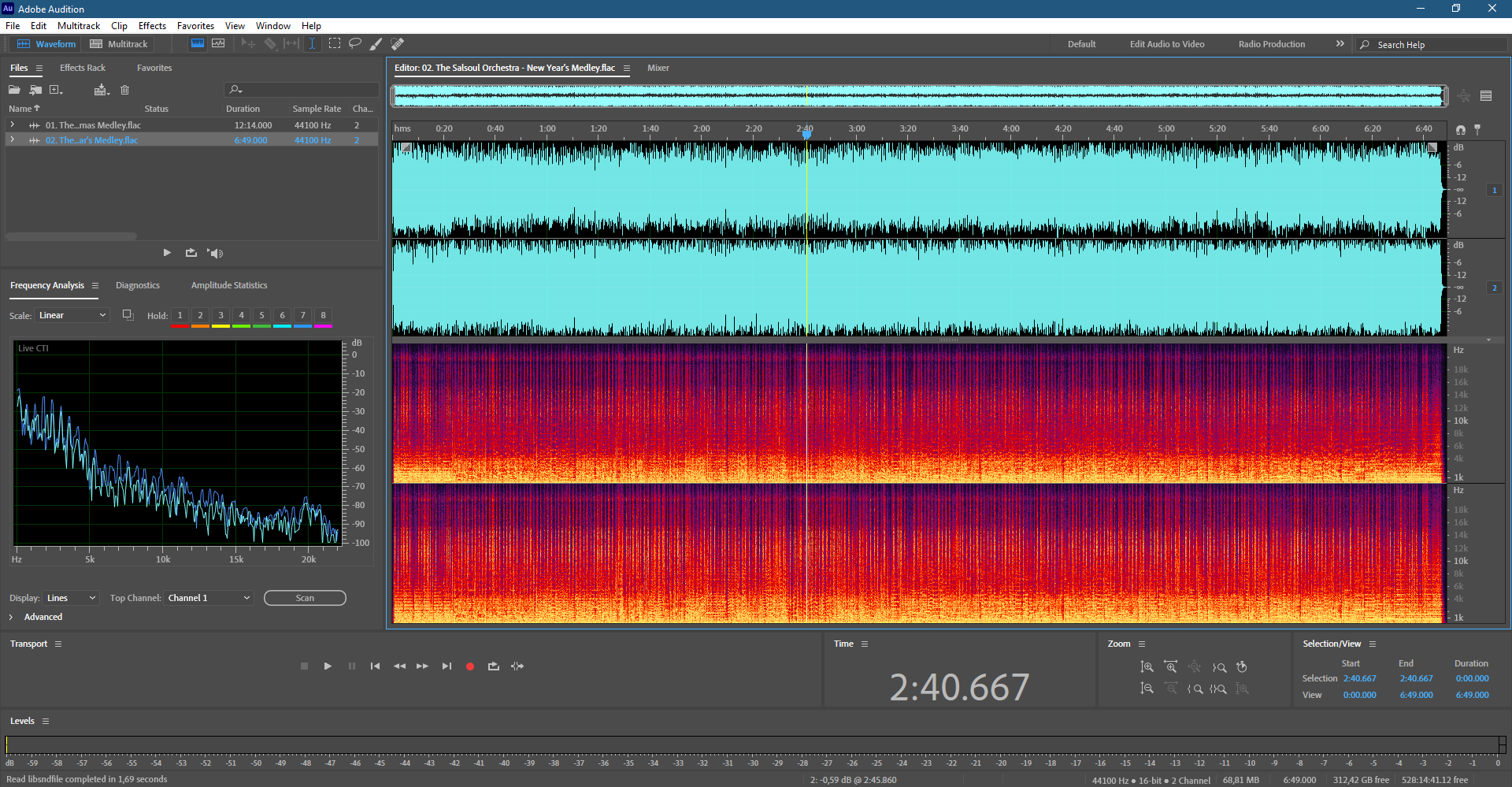The width and height of the screenshot is (1512, 787).
Task: Select the Marquee Selection tool
Action: [335, 43]
